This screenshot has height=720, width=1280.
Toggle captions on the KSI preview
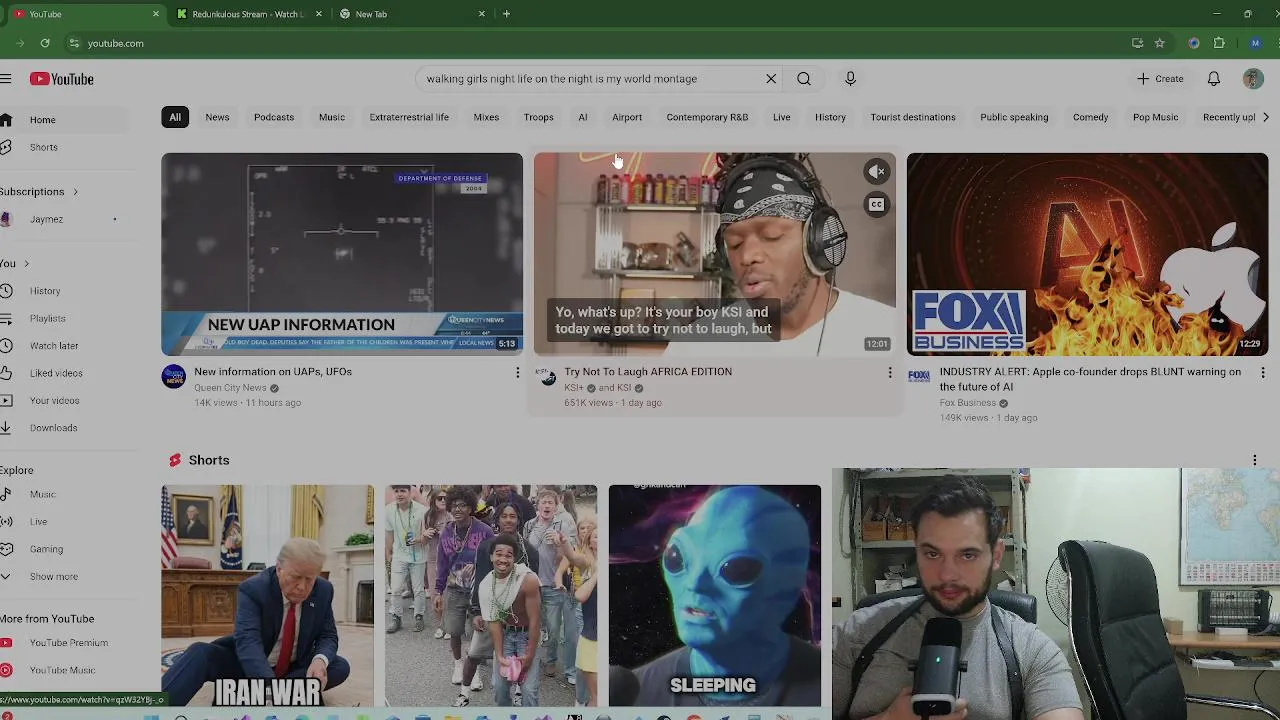click(x=876, y=205)
